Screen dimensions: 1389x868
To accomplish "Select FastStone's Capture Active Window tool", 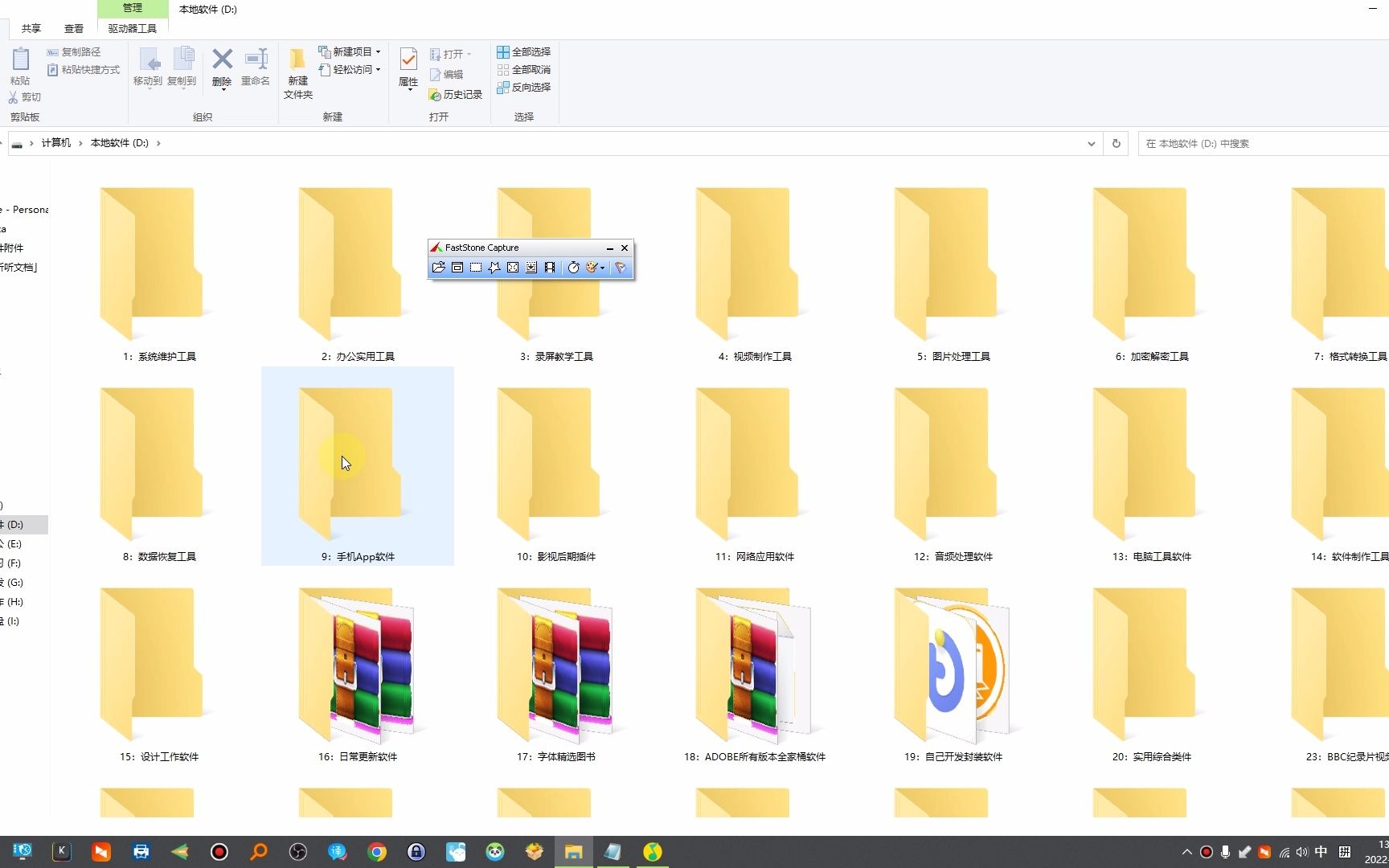I will (457, 268).
